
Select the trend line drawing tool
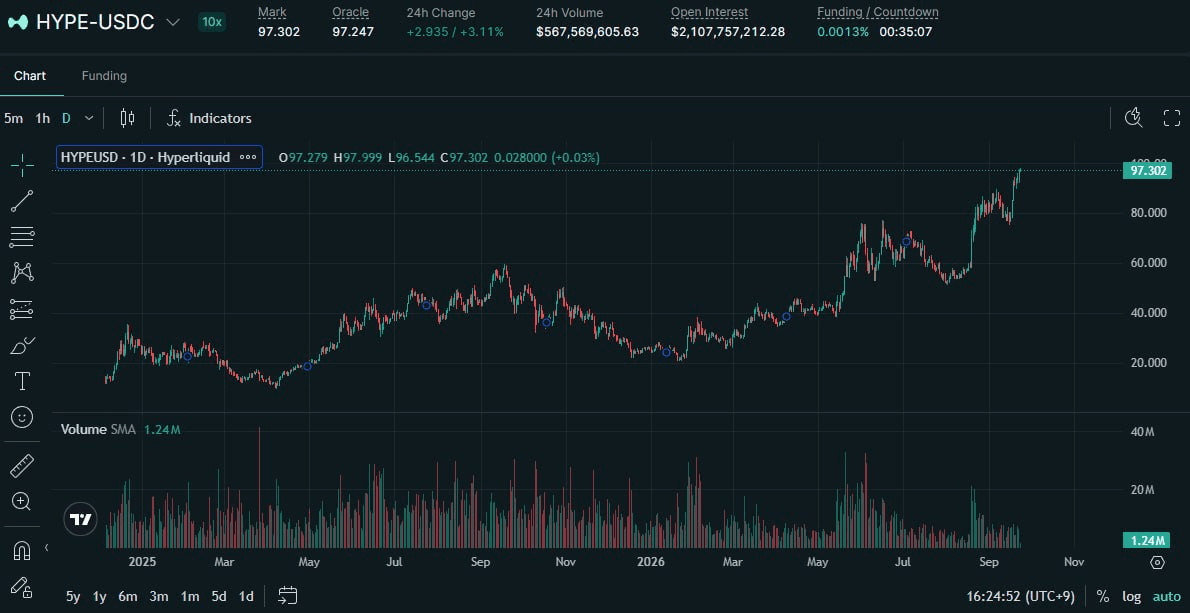22,201
